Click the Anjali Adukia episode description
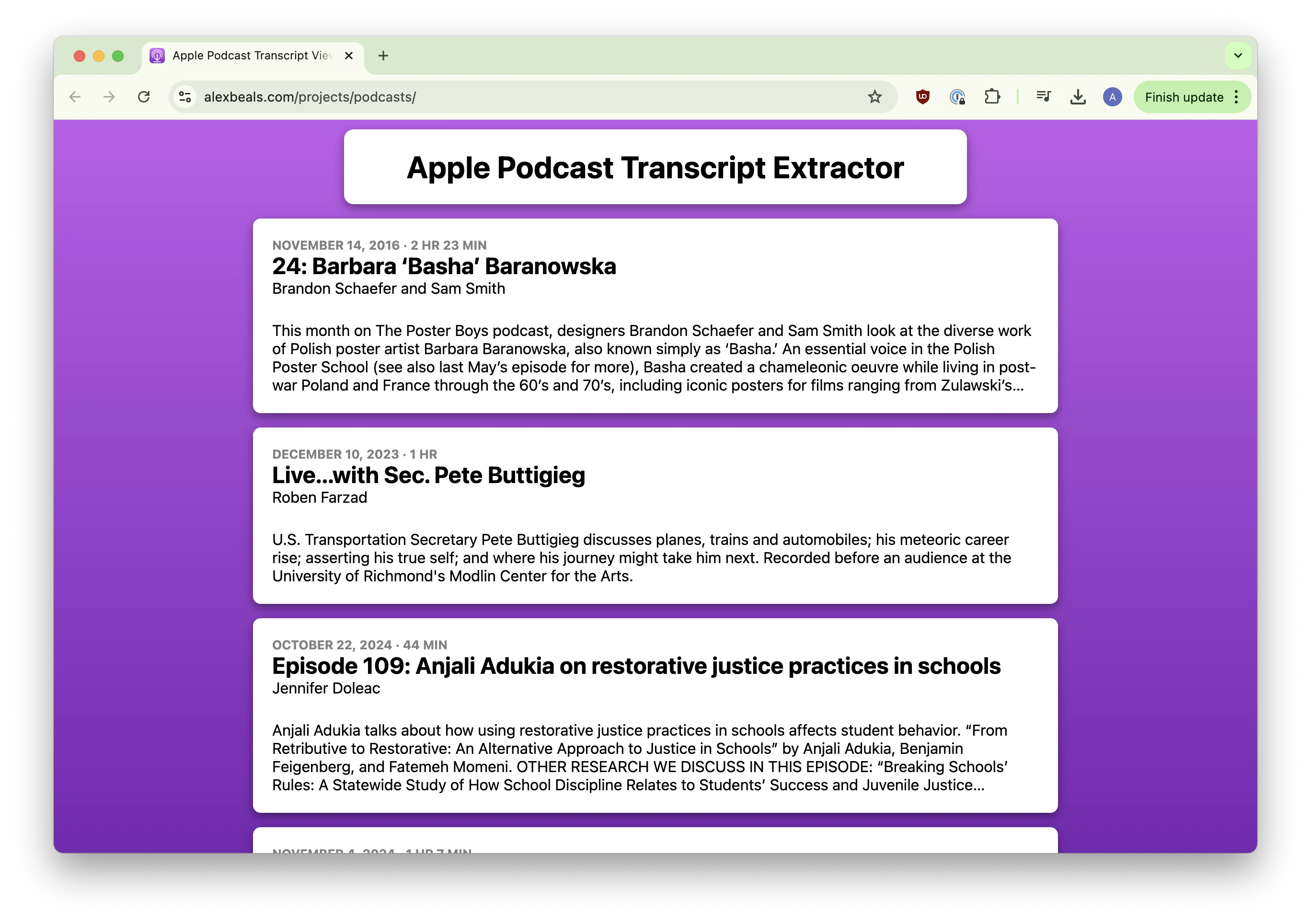 (640, 758)
